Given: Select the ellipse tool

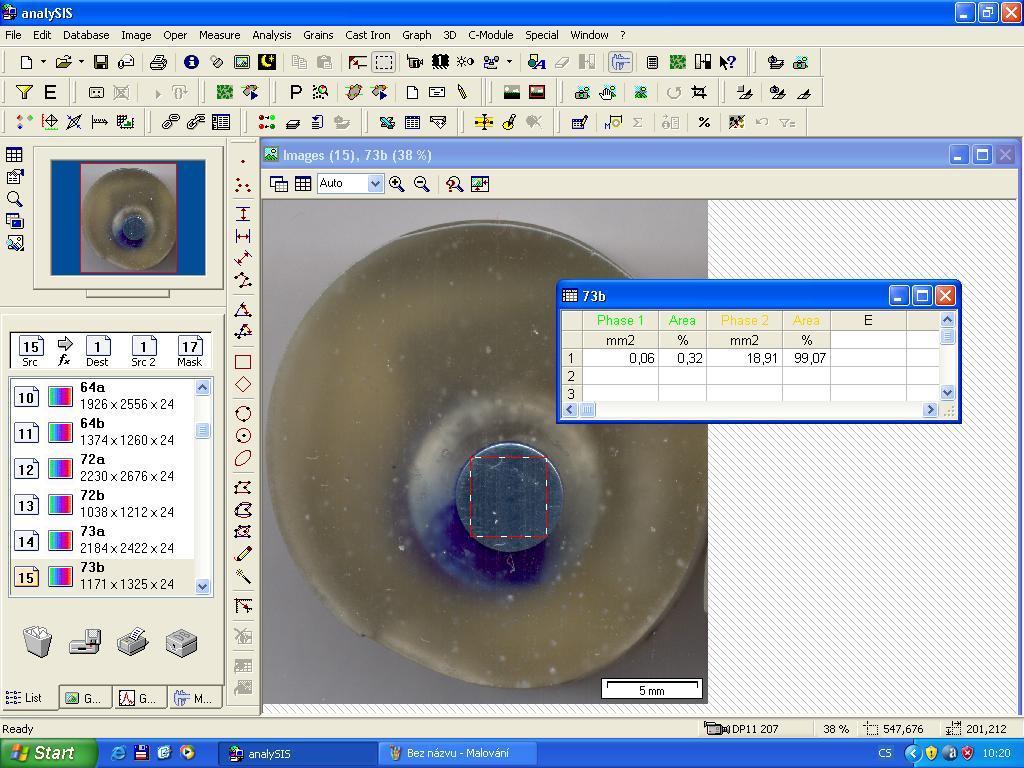Looking at the screenshot, I should pos(243,458).
